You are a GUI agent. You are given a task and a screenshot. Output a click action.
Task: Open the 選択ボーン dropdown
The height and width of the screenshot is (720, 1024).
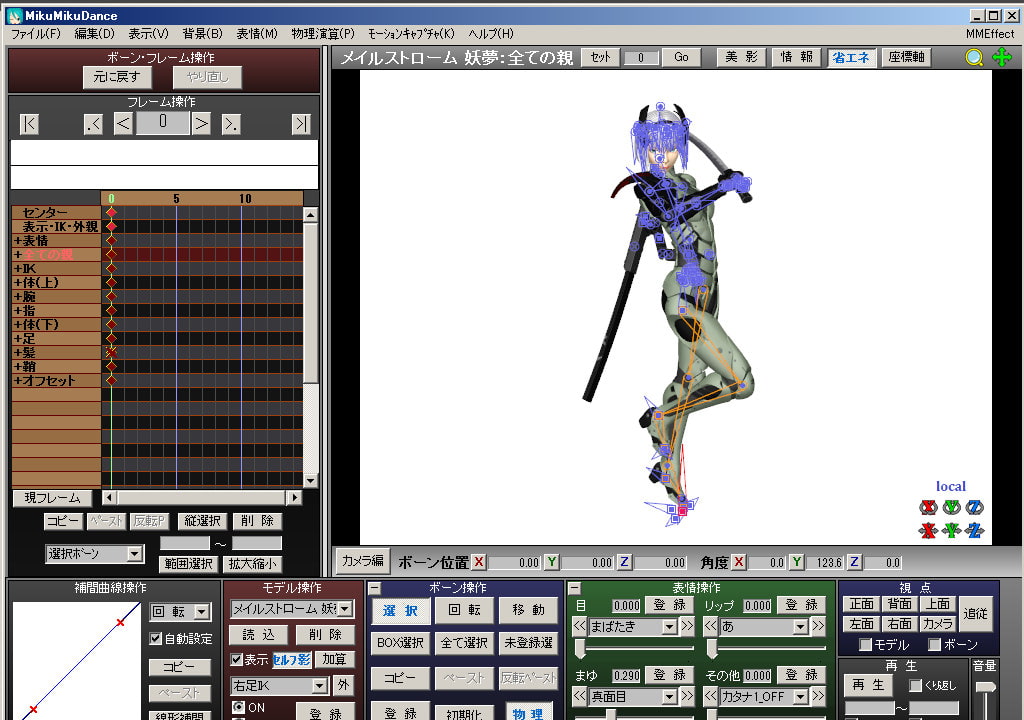coord(95,554)
